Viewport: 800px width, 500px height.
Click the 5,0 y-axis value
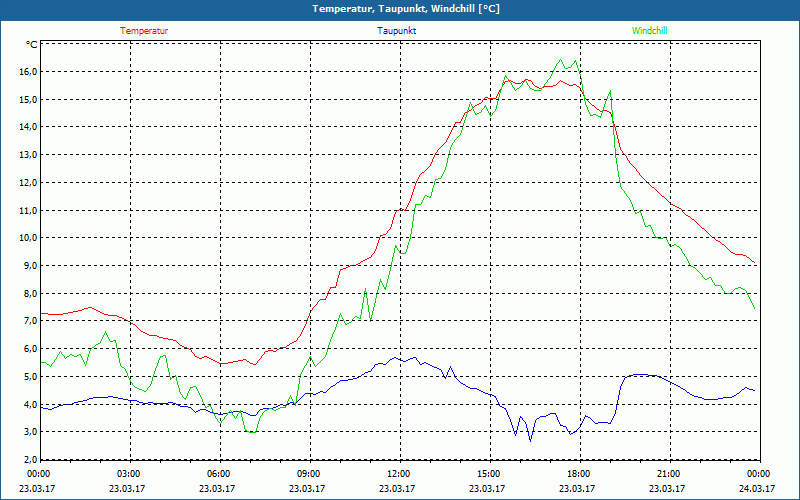point(30,377)
